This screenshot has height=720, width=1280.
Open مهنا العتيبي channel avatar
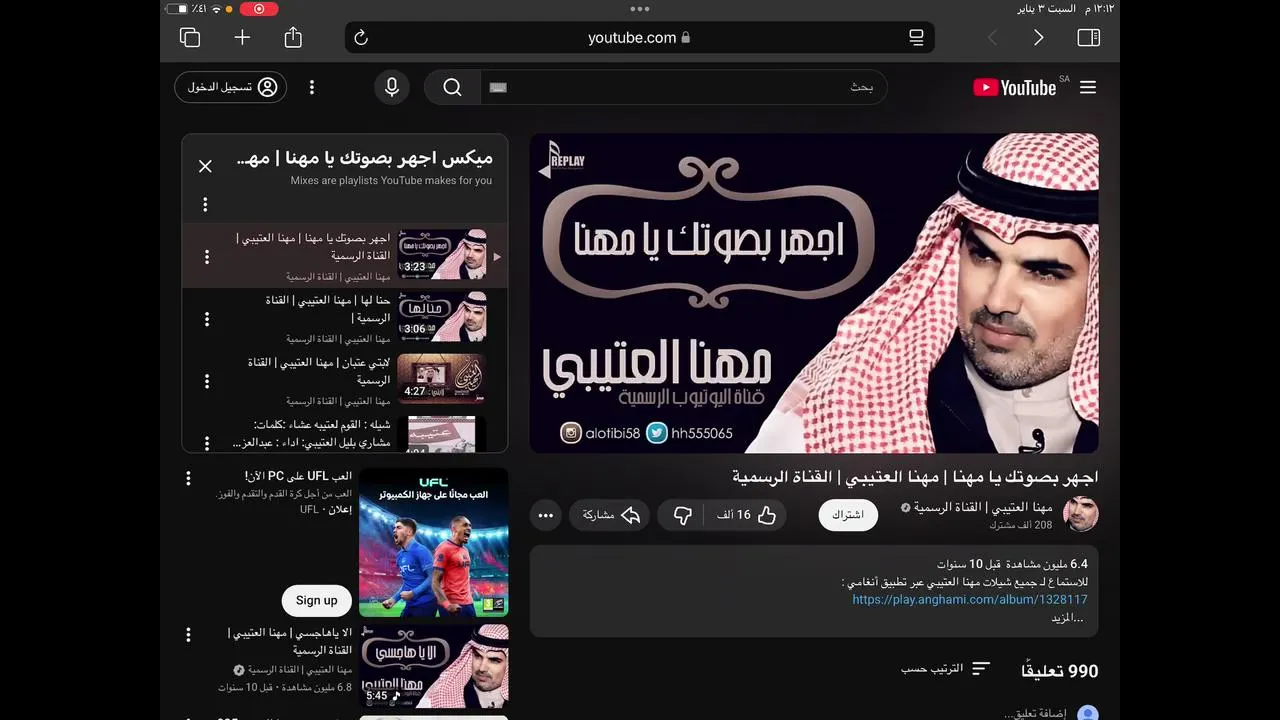[x=1080, y=514]
